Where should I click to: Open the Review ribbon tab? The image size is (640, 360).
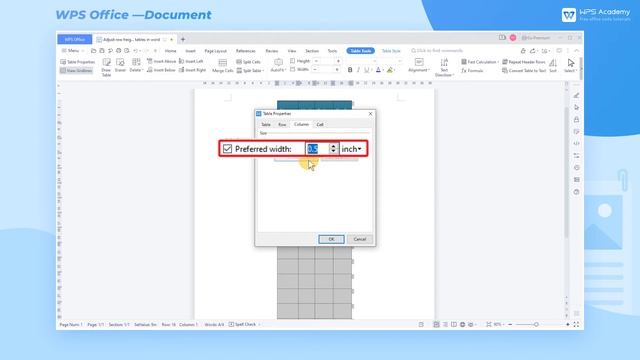click(272, 51)
